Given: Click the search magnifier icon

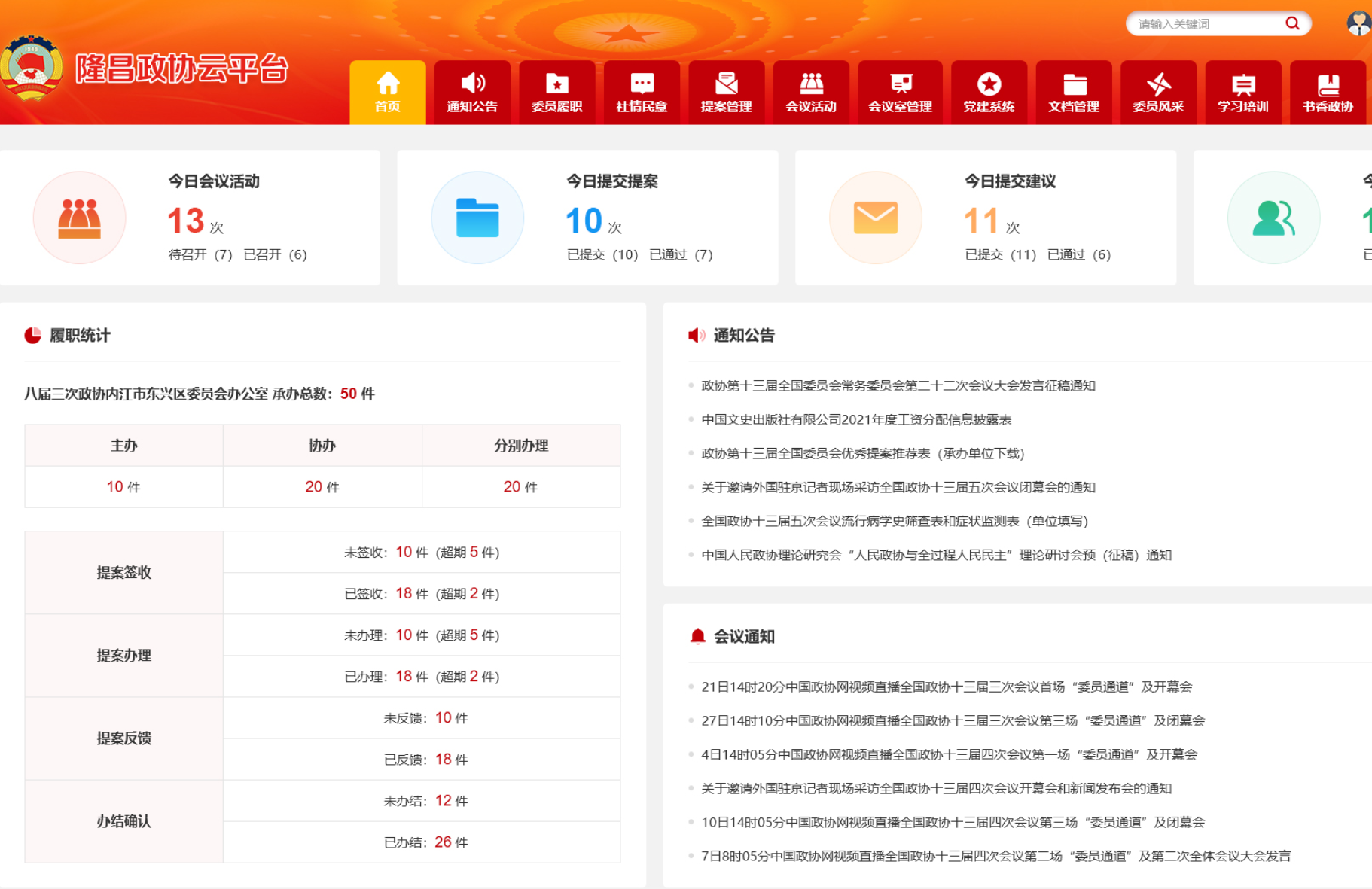Looking at the screenshot, I should [x=1292, y=23].
